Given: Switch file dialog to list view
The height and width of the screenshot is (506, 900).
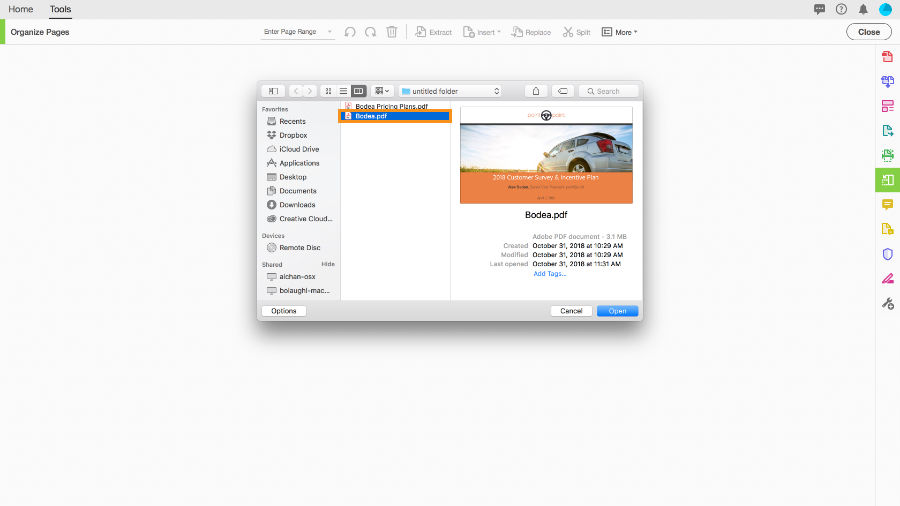Looking at the screenshot, I should click(343, 91).
